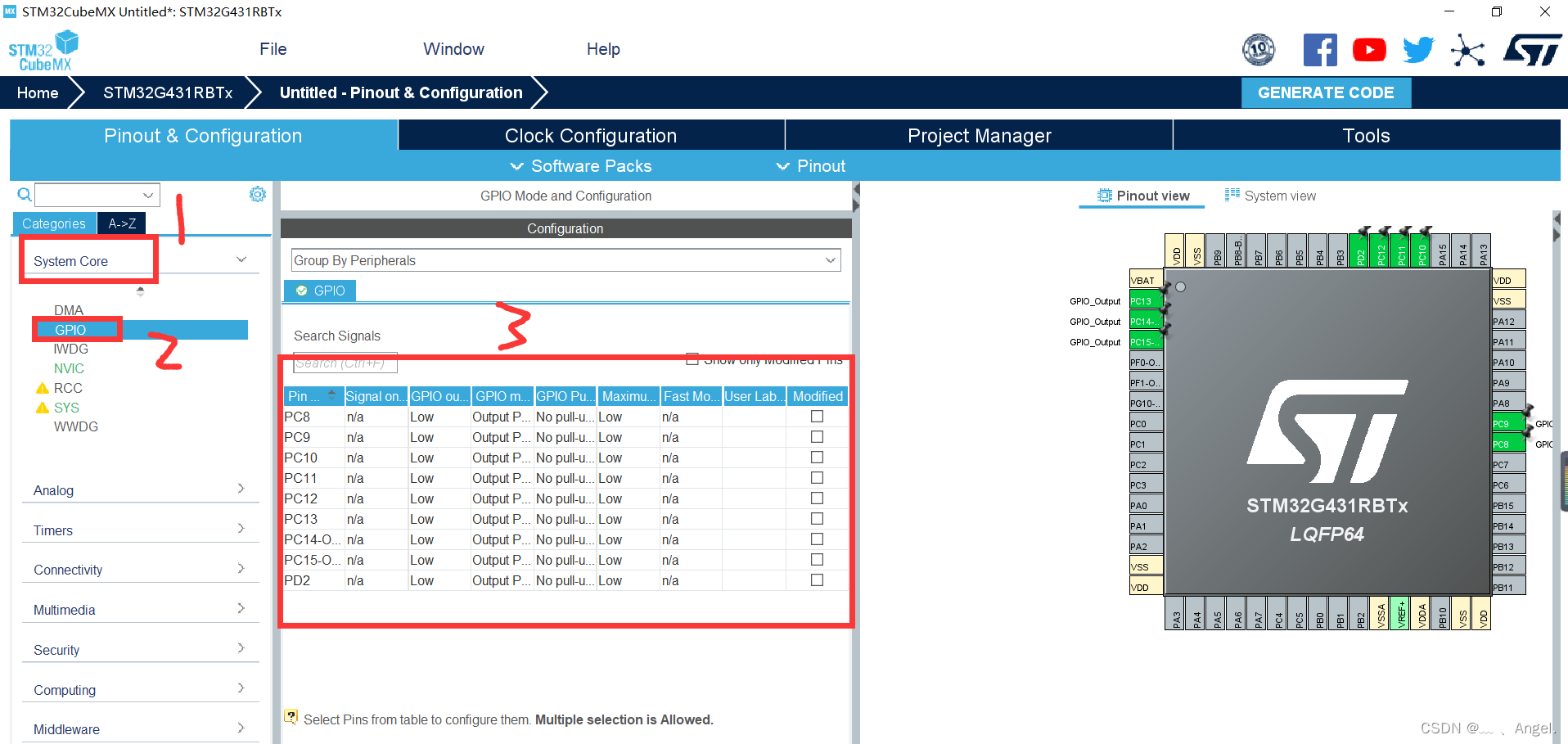Select DMA in System Core list
1568x744 pixels.
pos(69,310)
